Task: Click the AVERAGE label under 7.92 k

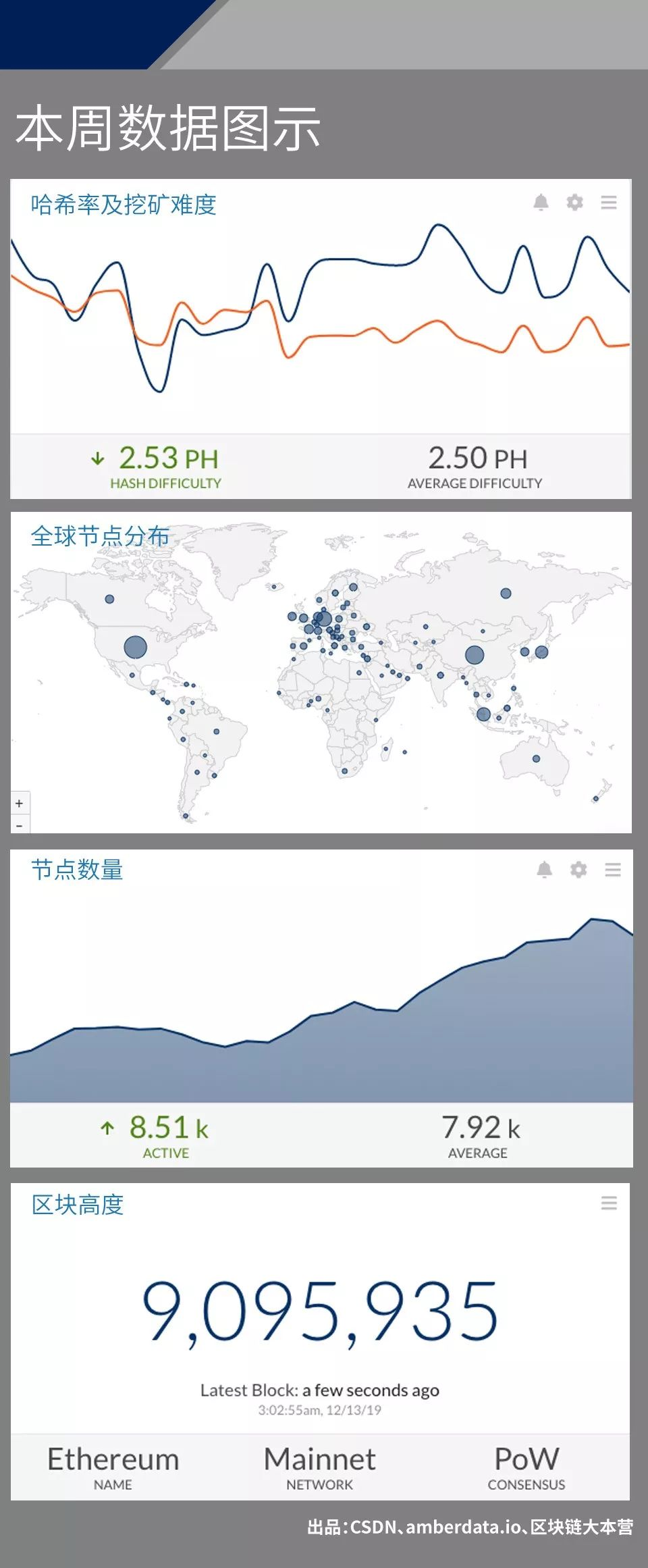Action: coord(478,1153)
